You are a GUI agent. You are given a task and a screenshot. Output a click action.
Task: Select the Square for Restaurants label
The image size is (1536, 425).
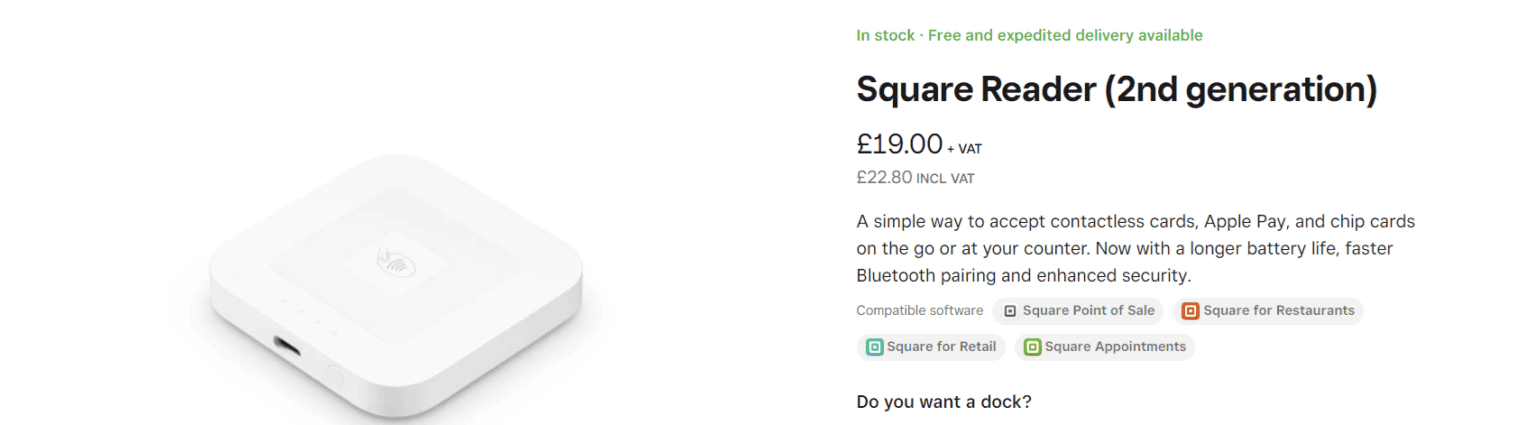click(x=1278, y=311)
